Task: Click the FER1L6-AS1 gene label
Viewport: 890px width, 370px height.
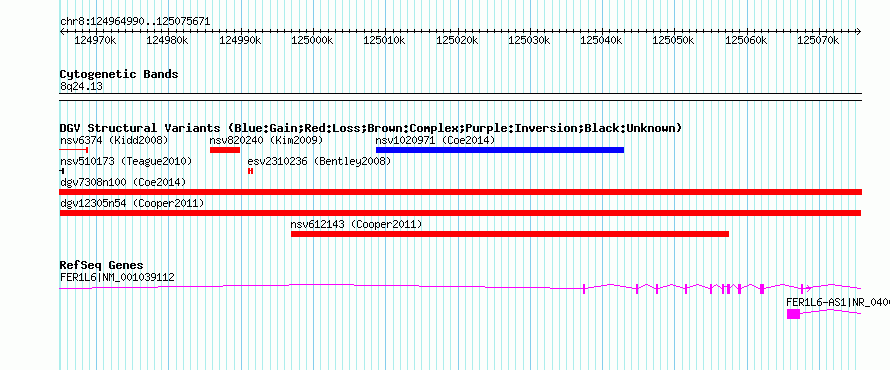Action: pyautogui.click(x=838, y=302)
